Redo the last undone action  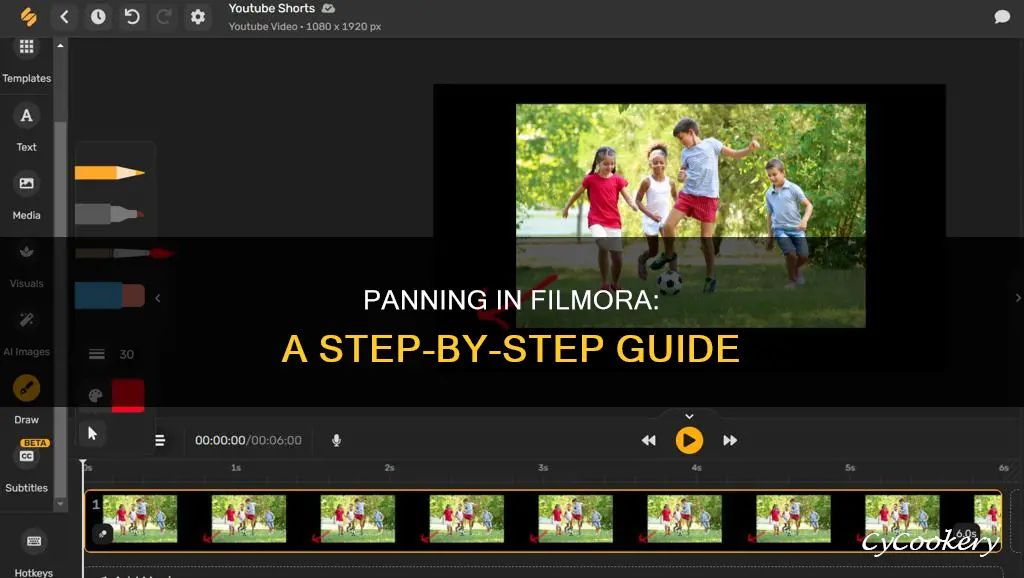(x=164, y=16)
